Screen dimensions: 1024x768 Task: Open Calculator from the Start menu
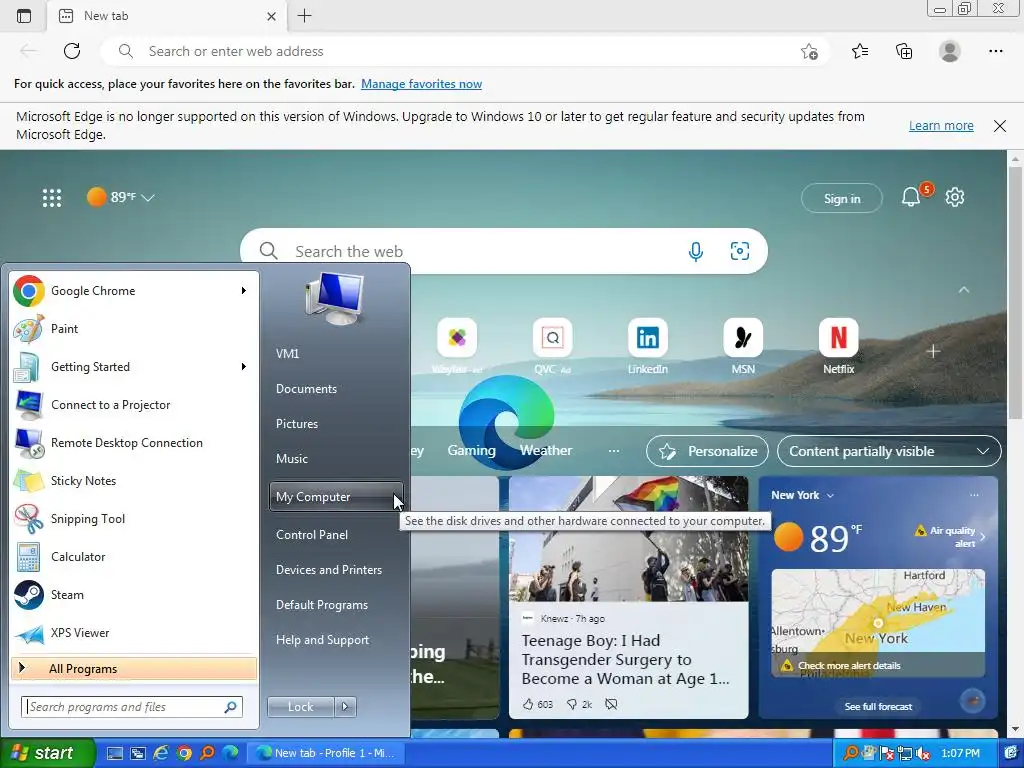[x=134, y=556]
